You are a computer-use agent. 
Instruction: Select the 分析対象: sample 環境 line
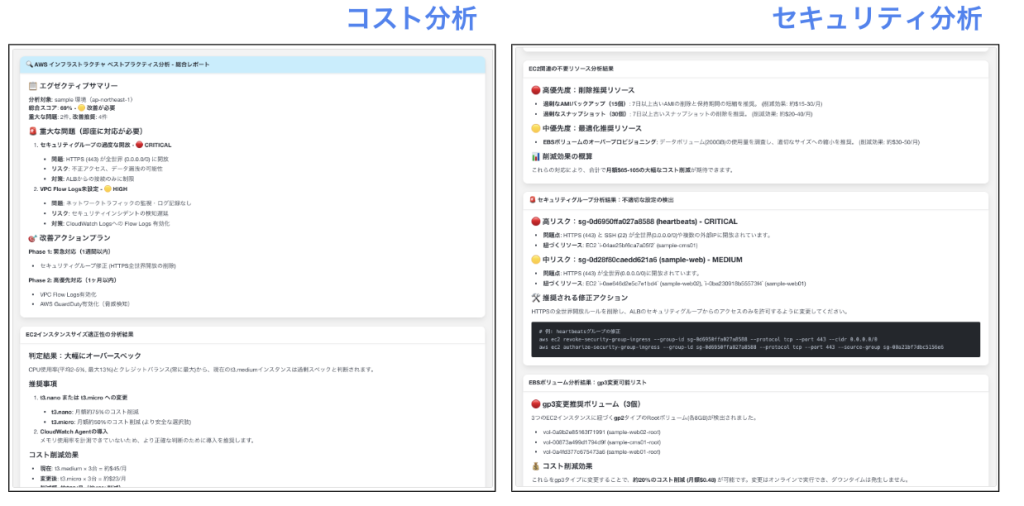[x=80, y=100]
